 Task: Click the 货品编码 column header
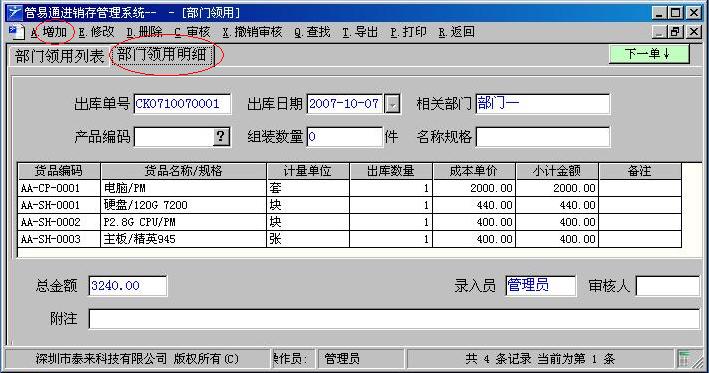(x=59, y=171)
